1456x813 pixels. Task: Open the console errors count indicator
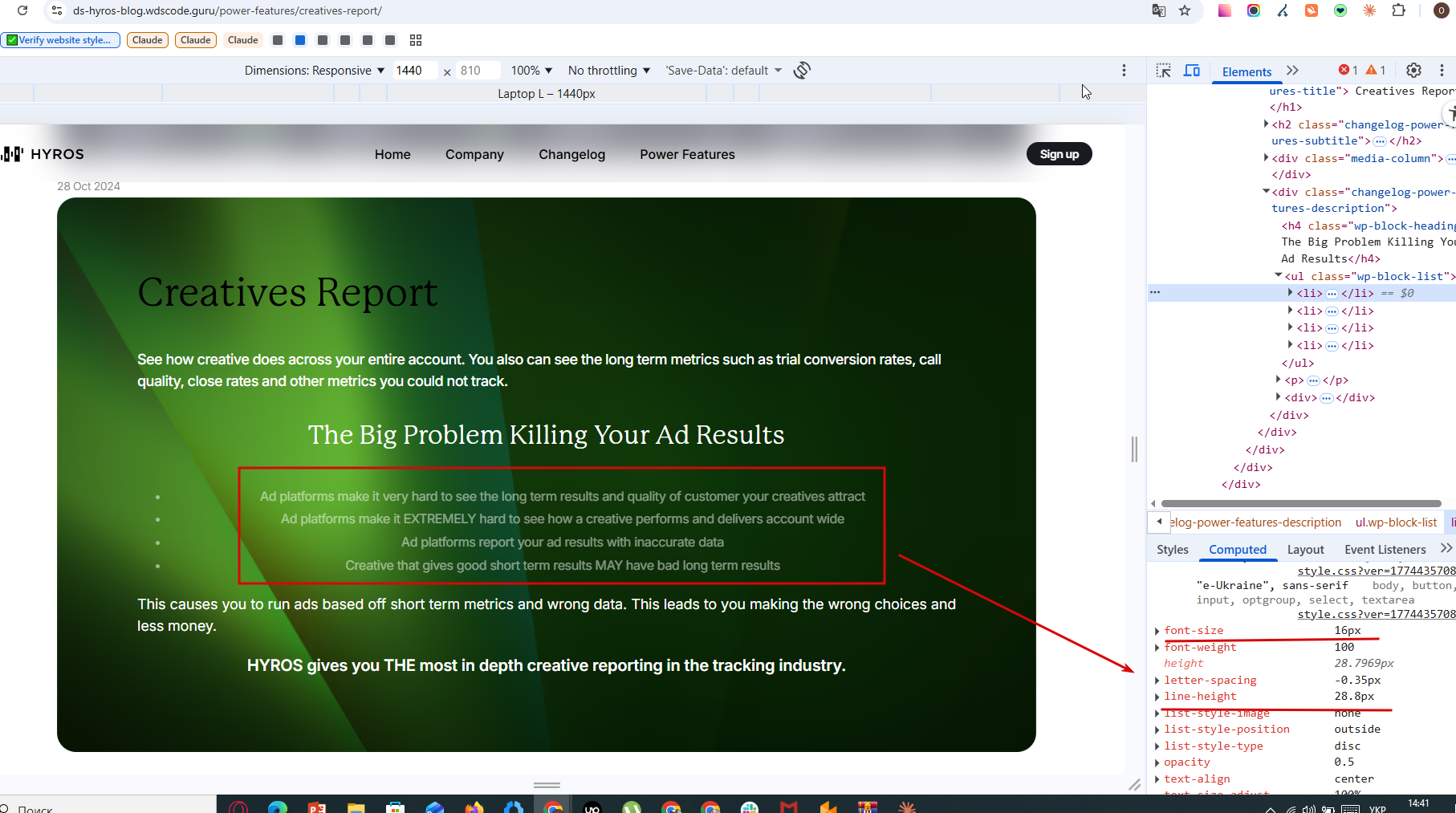coord(1348,71)
